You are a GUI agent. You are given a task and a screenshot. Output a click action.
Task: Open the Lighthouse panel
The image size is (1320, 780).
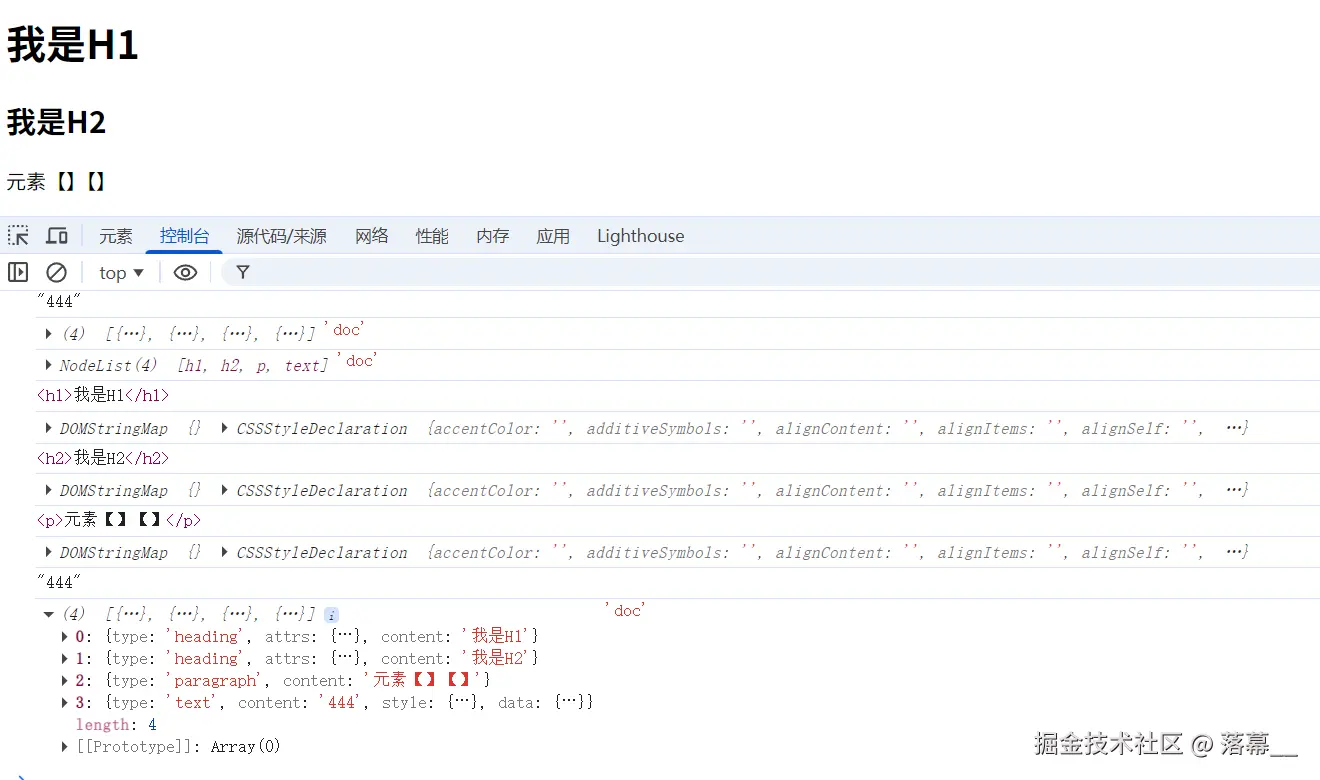640,235
